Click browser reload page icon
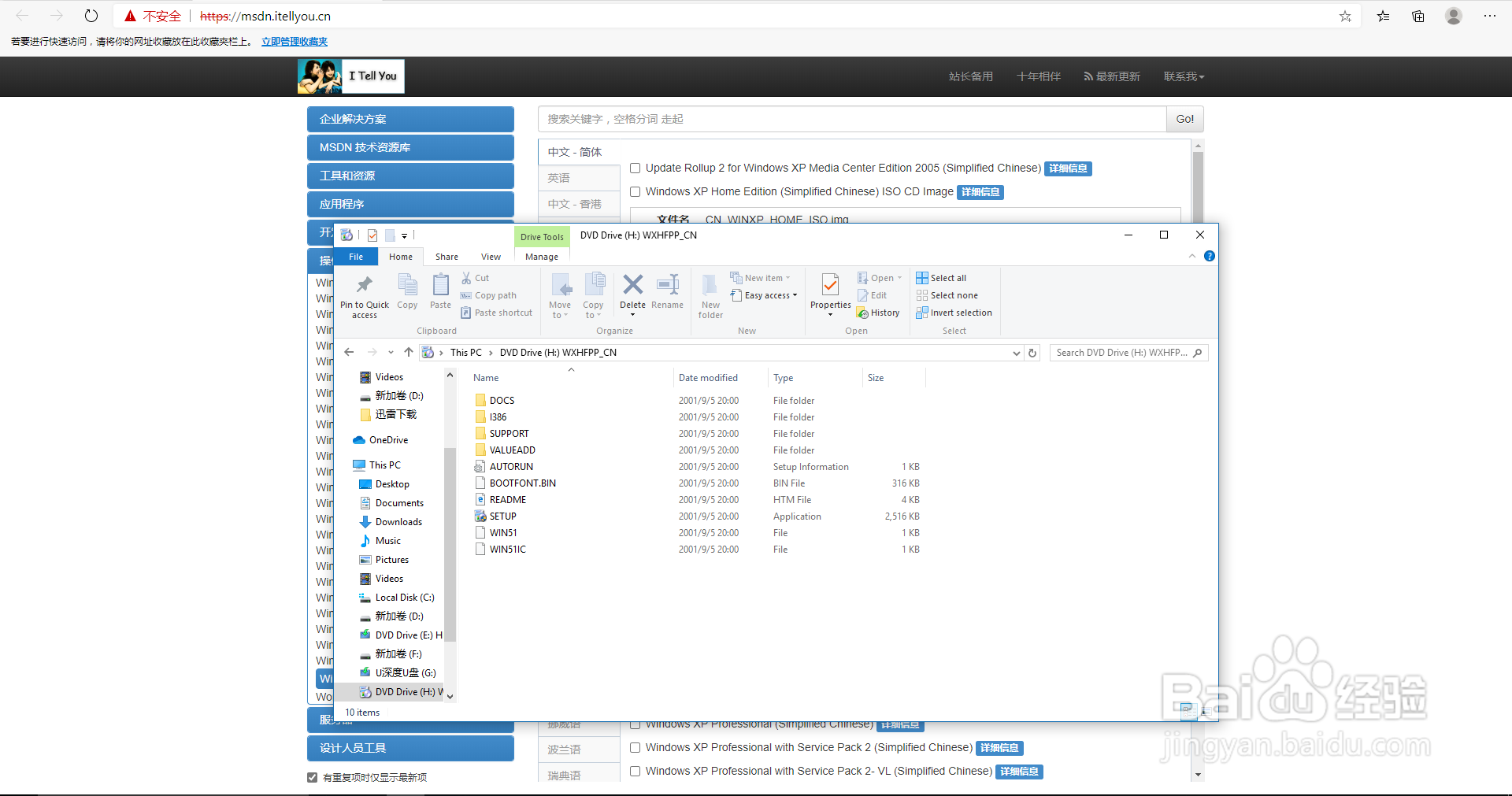 point(91,16)
